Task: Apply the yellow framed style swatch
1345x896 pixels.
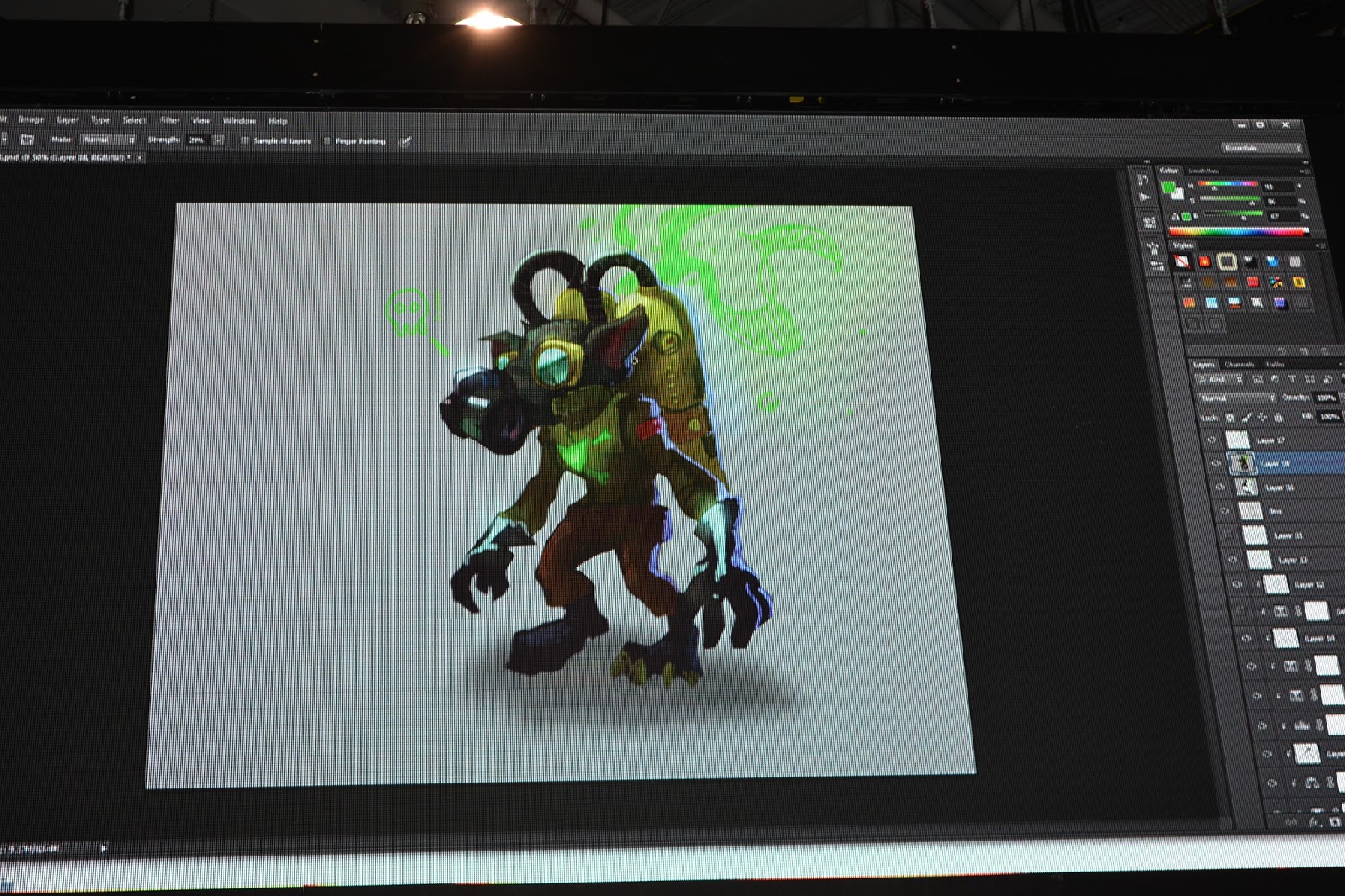Action: 1299,282
